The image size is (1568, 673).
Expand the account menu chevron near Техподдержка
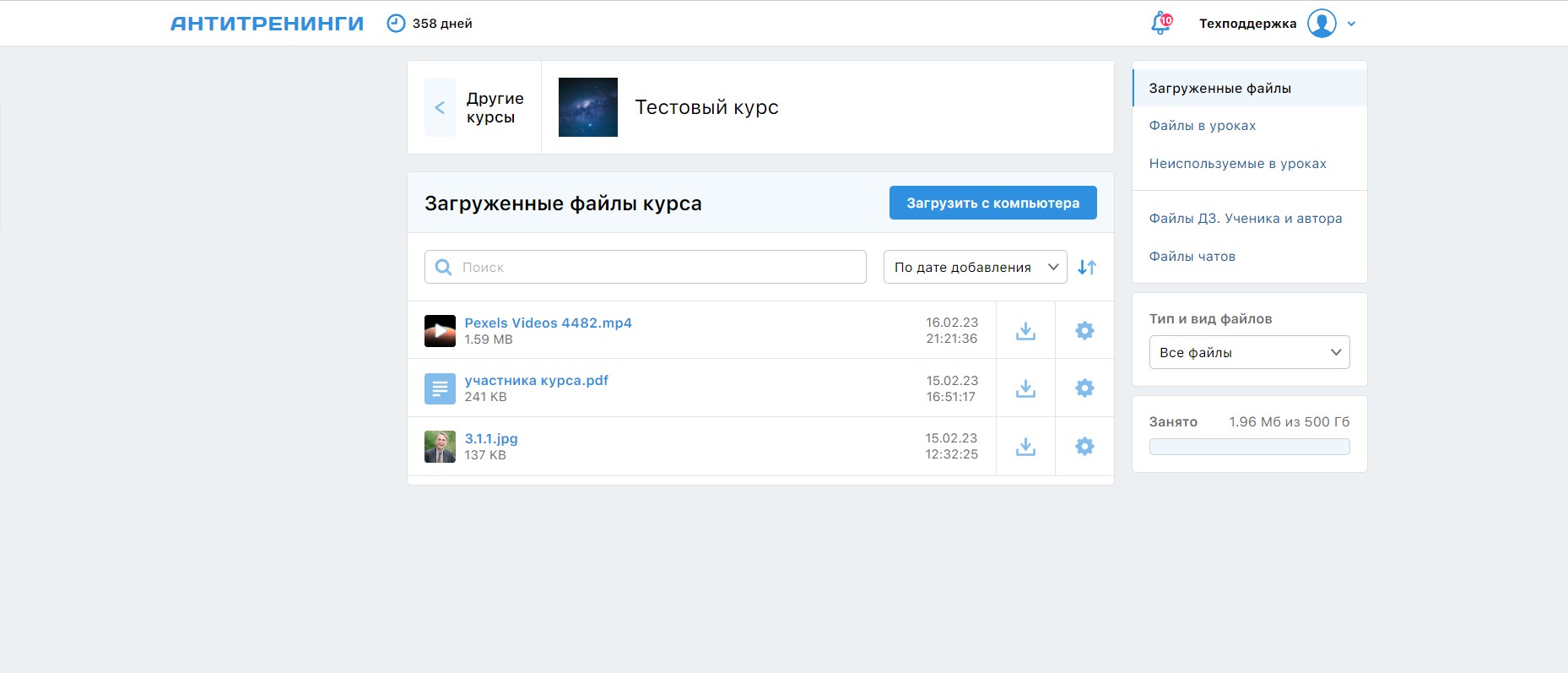1352,24
